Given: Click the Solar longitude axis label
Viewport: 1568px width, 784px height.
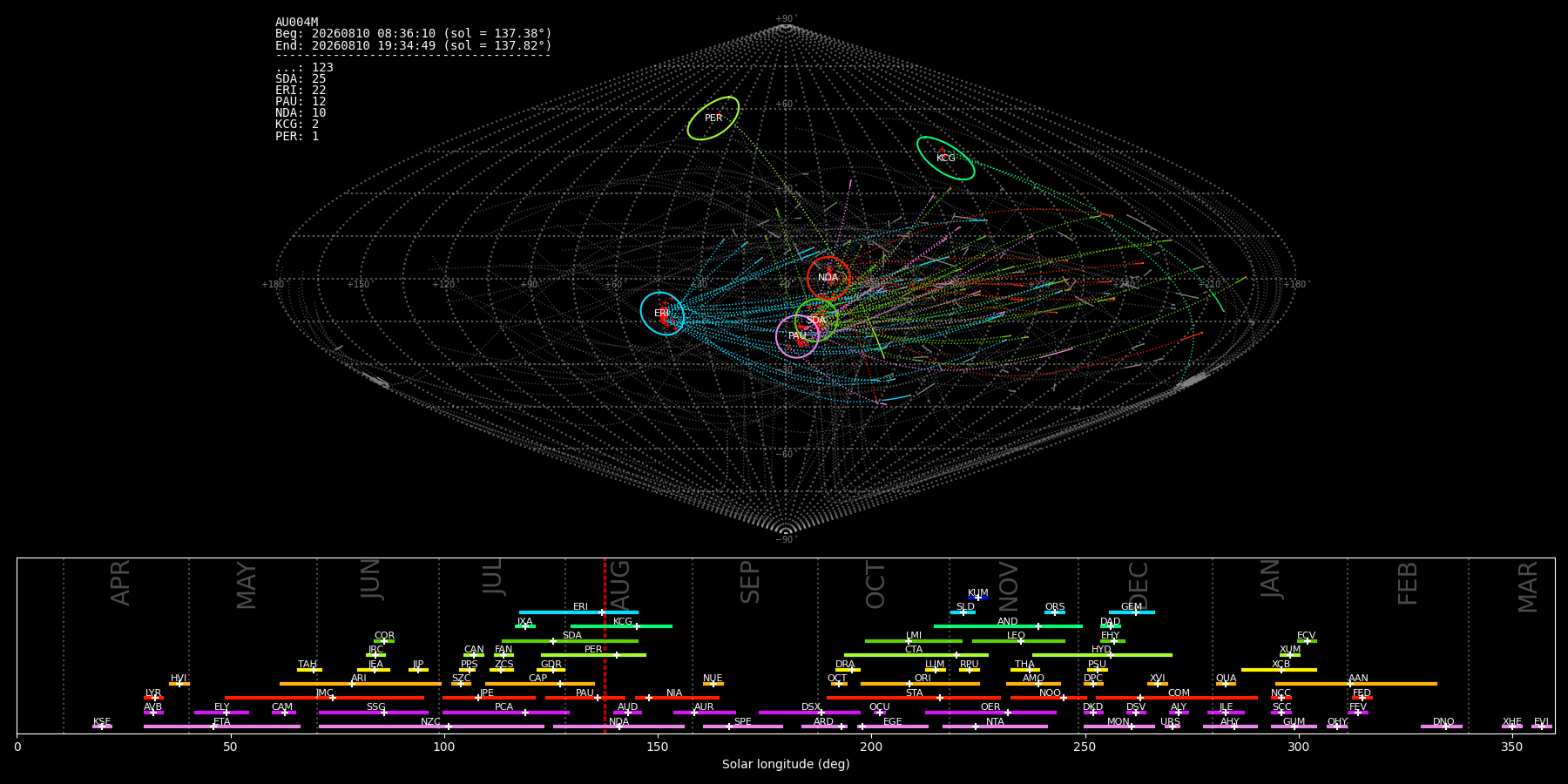Looking at the screenshot, I should [786, 764].
